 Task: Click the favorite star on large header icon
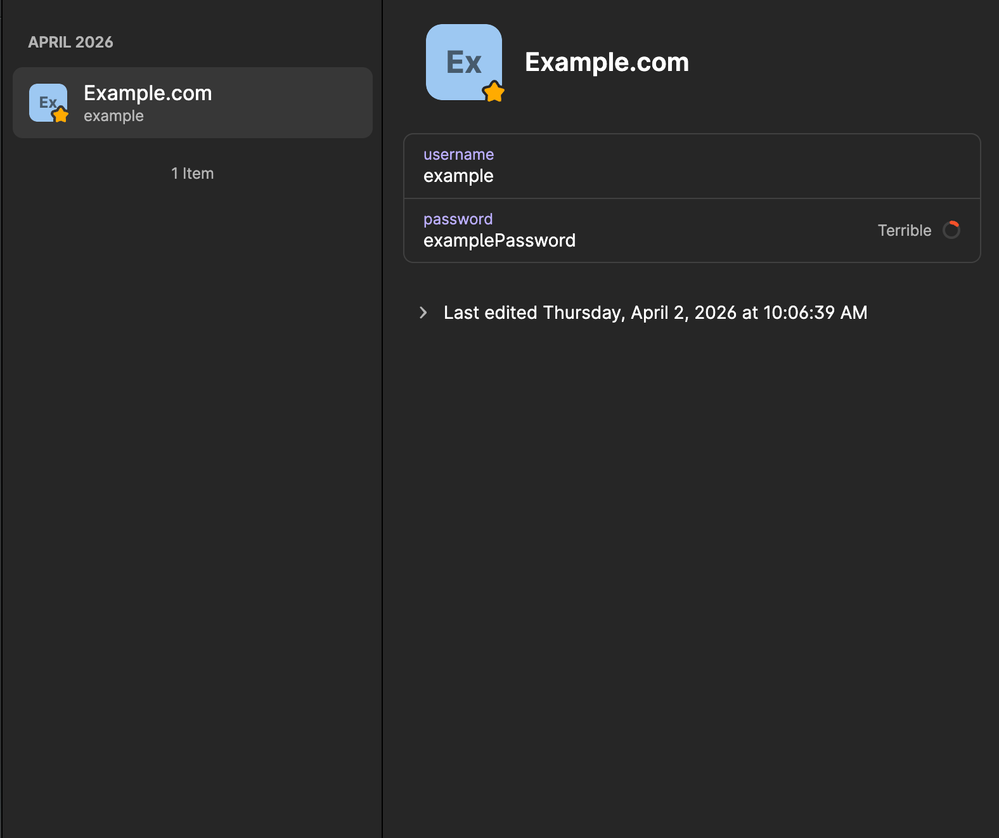tap(493, 92)
